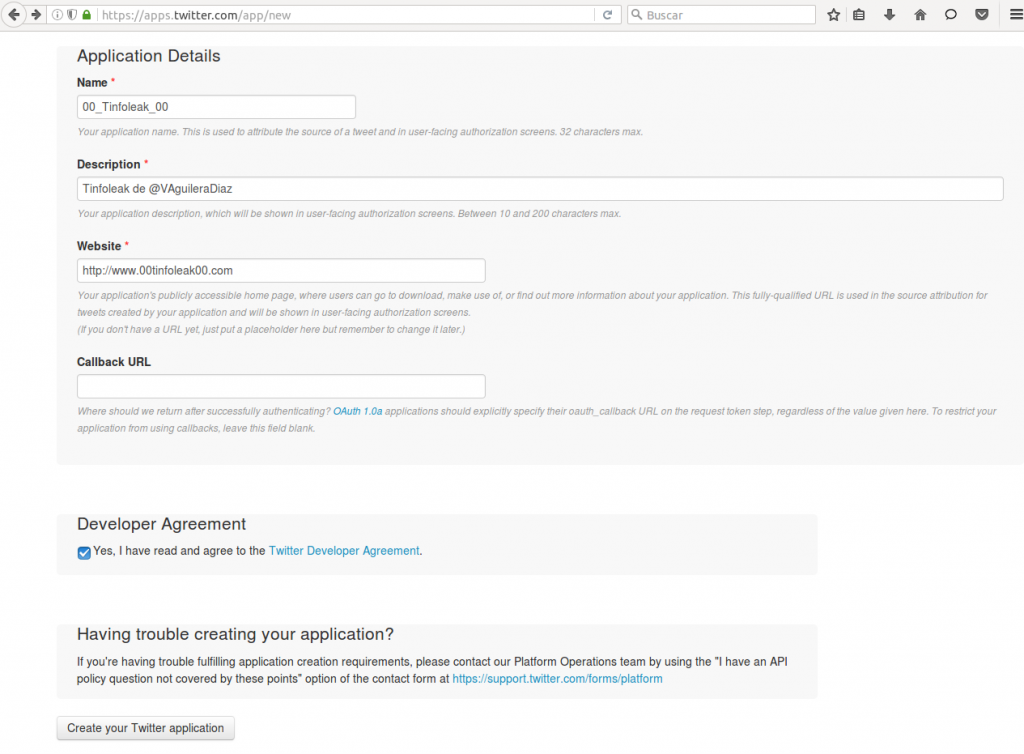1024x754 pixels.
Task: Click the site information icon in address bar
Action: pyautogui.click(x=57, y=15)
